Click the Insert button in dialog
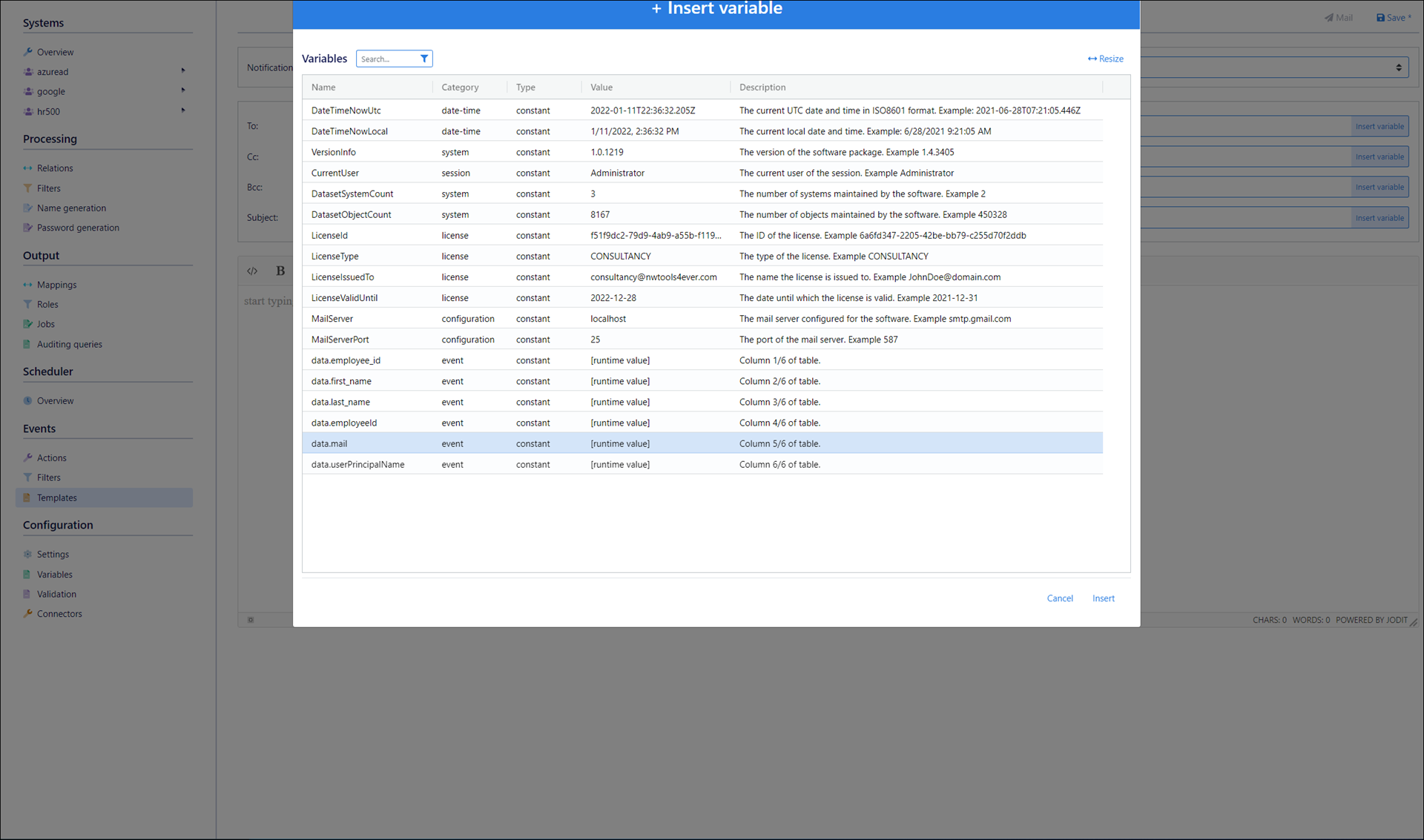Viewport: 1424px width, 840px height. pos(1103,598)
